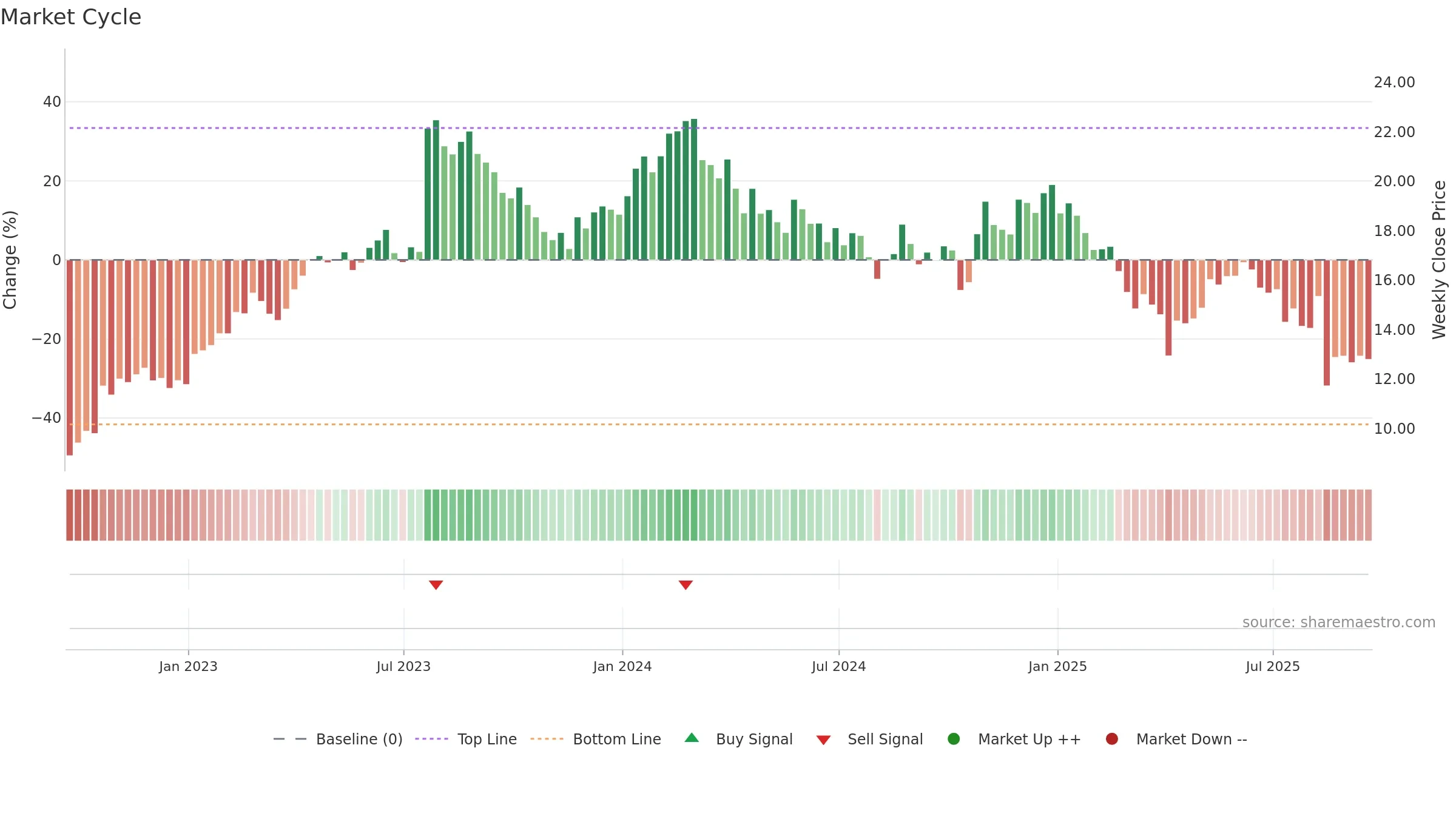Click the orange dotted Bottom Line in chart
Image resolution: width=1456 pixels, height=819 pixels.
tap(719, 424)
